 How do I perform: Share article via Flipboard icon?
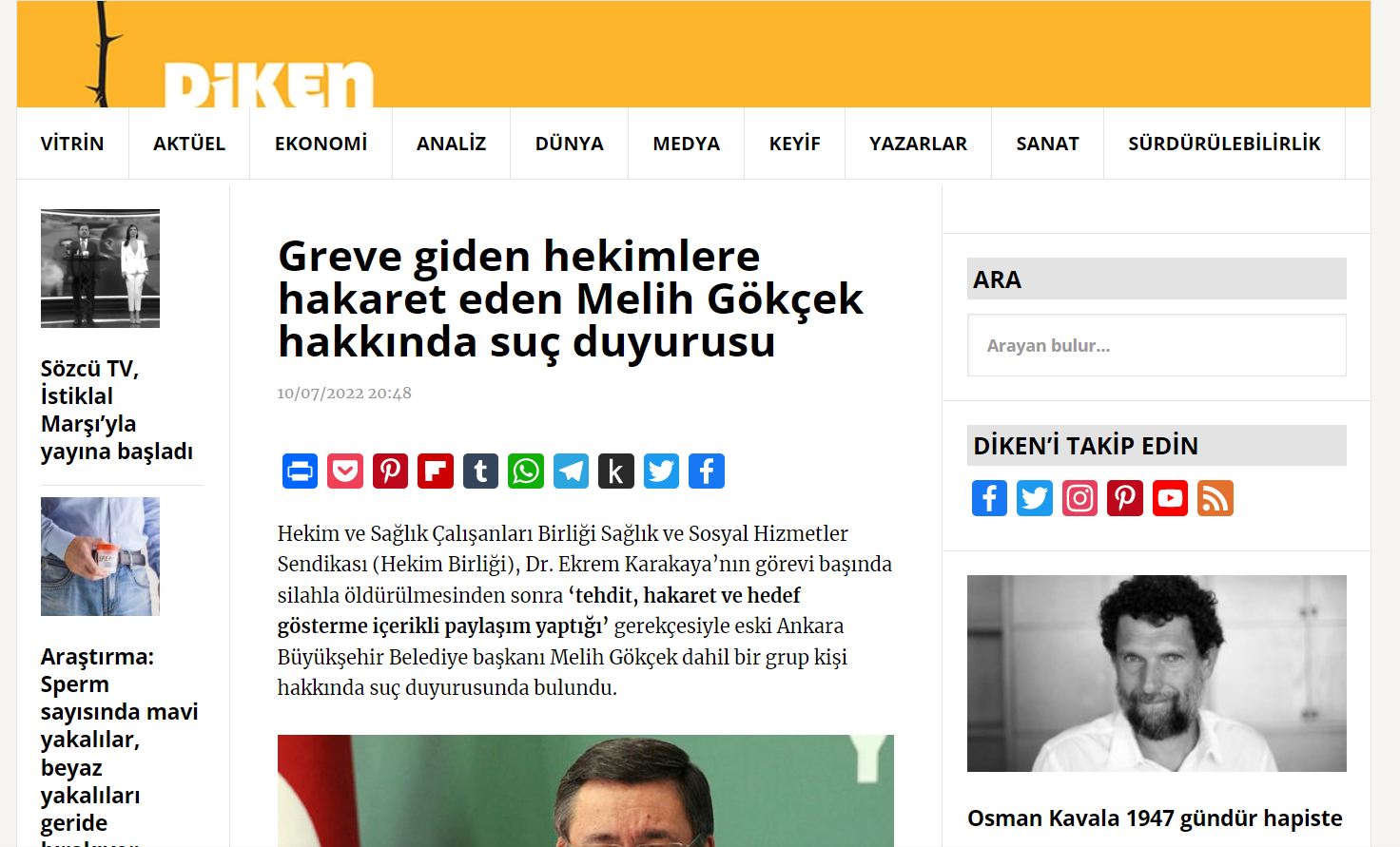coord(436,471)
